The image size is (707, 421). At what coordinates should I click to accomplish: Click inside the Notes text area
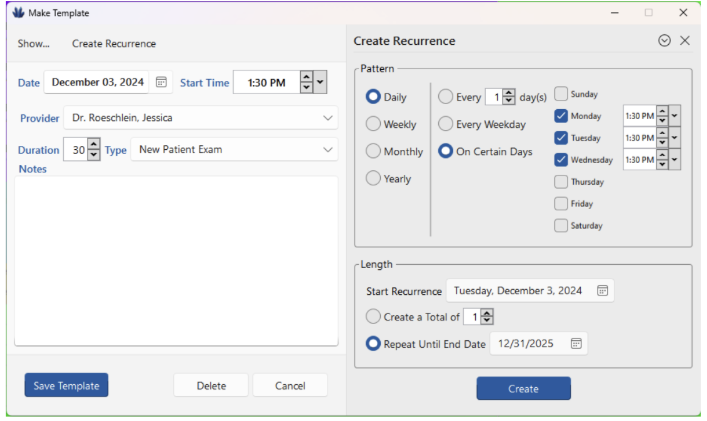176,260
